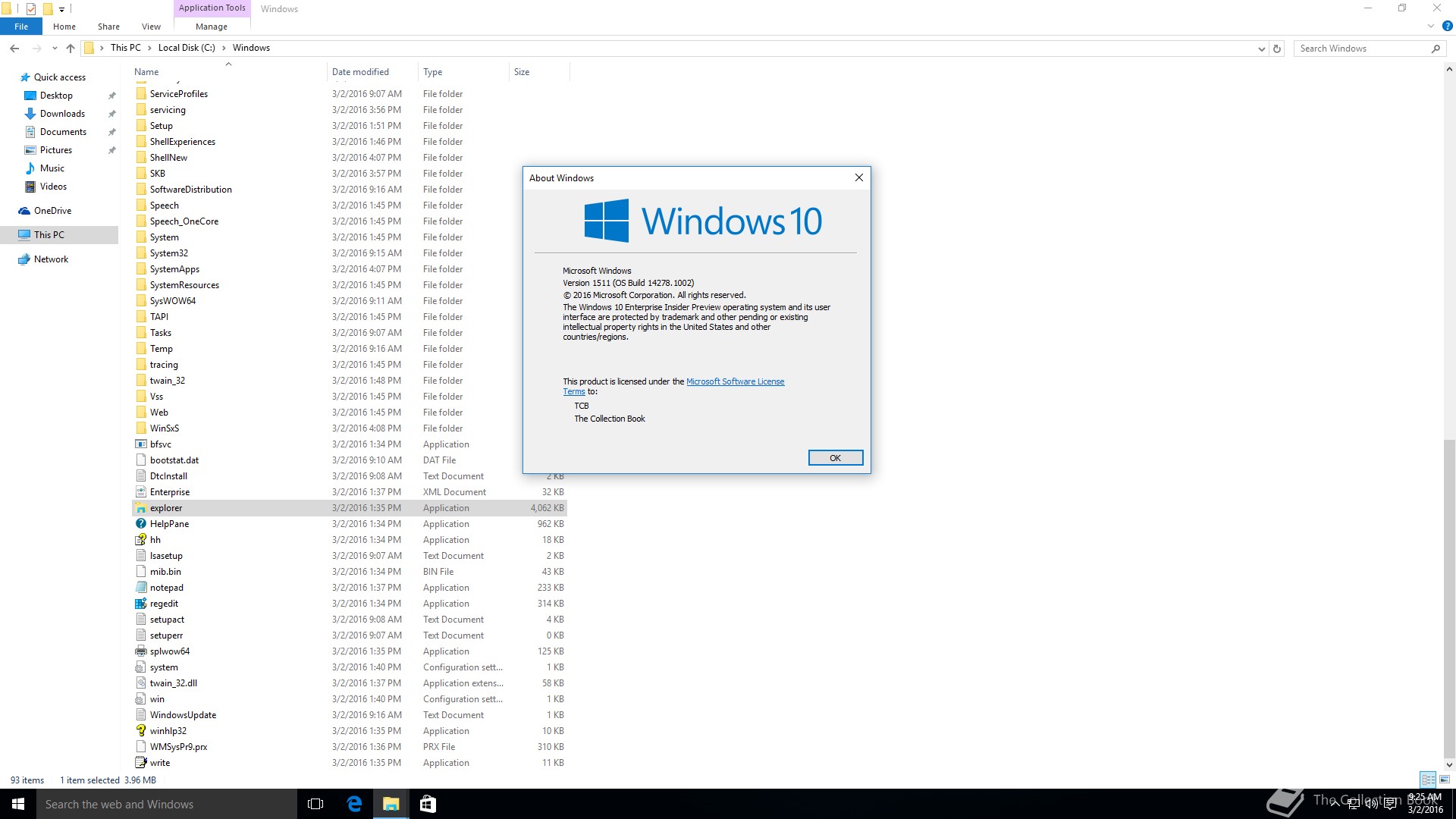
Task: Select WMSysPr9.prx file
Action: pos(178,747)
